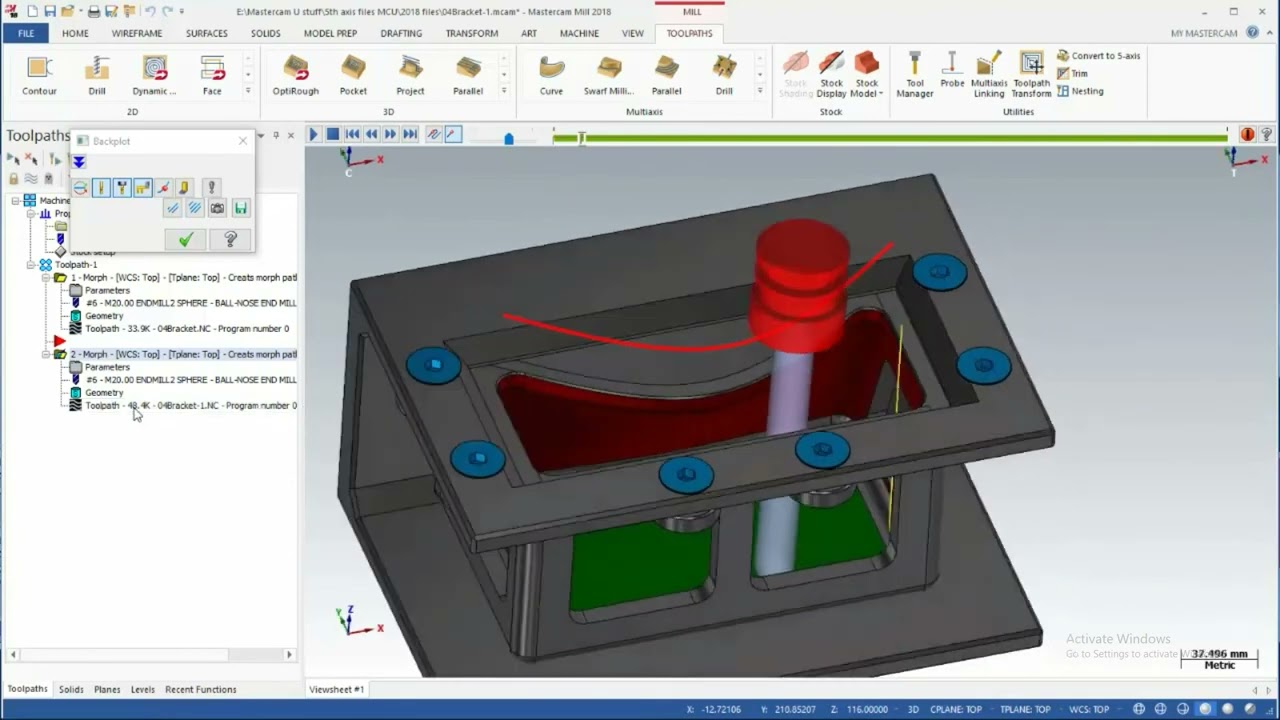The image size is (1280, 720).
Task: Pick the OptiRough 3D toolpath
Action: [295, 76]
